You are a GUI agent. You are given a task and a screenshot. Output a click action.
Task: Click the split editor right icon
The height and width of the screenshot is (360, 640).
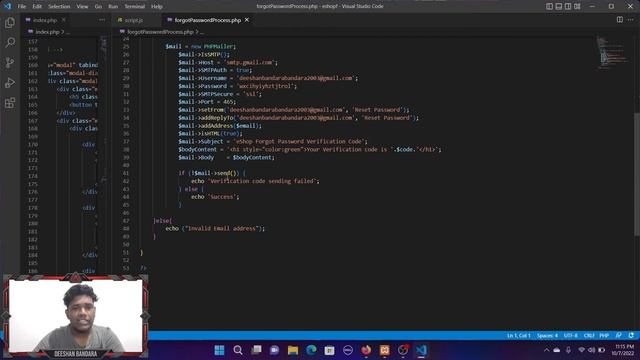click(x=620, y=20)
